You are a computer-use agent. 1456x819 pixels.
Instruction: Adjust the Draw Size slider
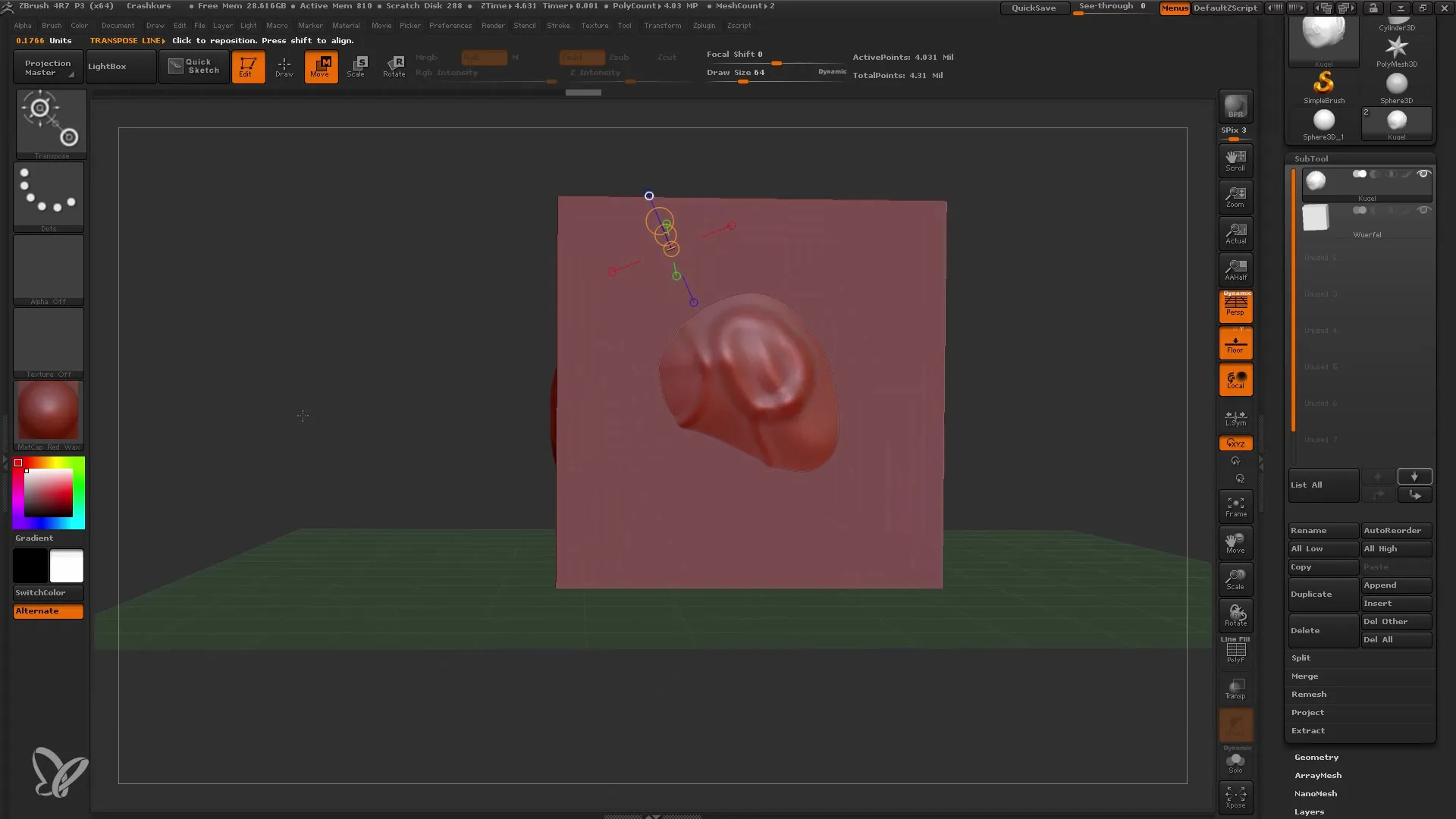tap(775, 75)
